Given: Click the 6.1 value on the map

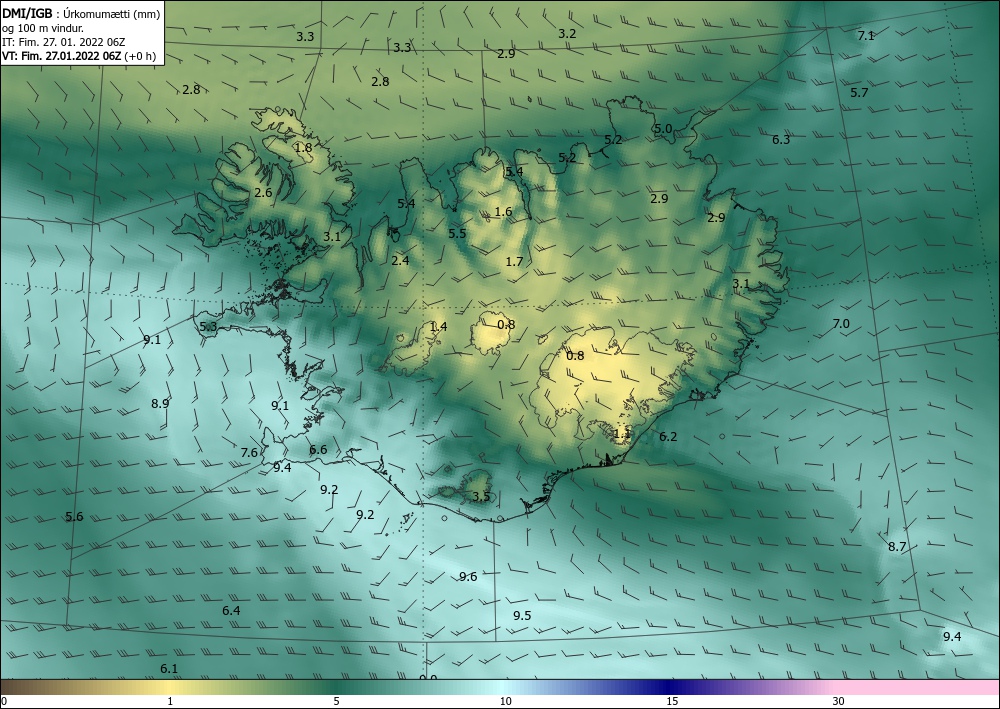Looking at the screenshot, I should 168,669.
